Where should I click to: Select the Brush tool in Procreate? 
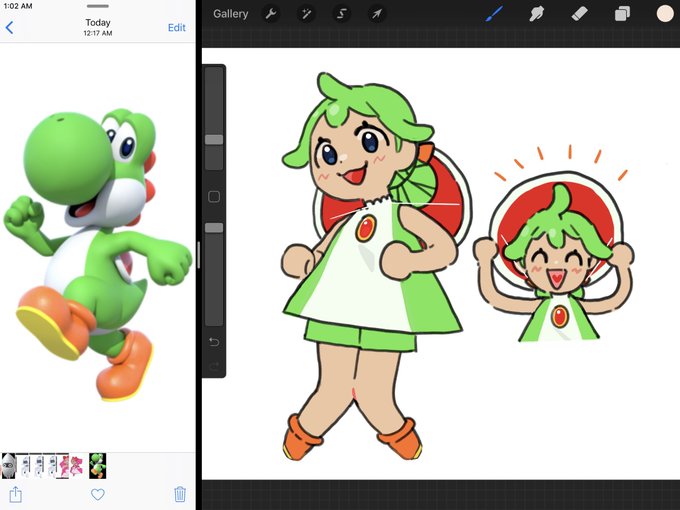(494, 14)
